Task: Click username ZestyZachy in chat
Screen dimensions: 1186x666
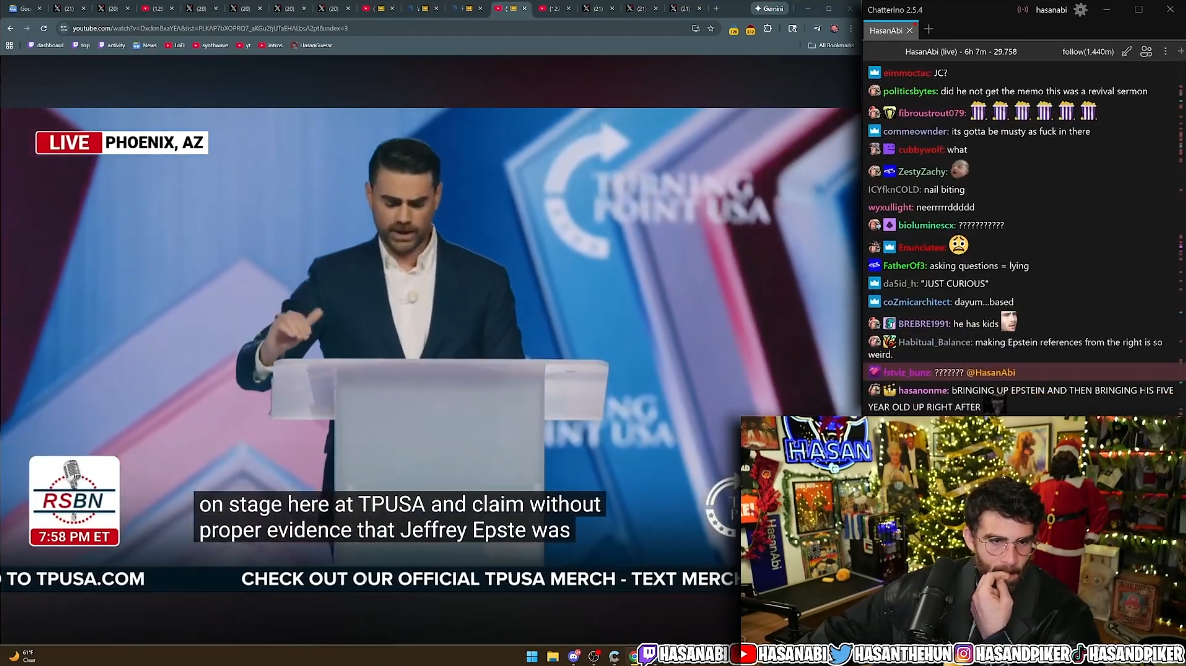Action: click(922, 172)
